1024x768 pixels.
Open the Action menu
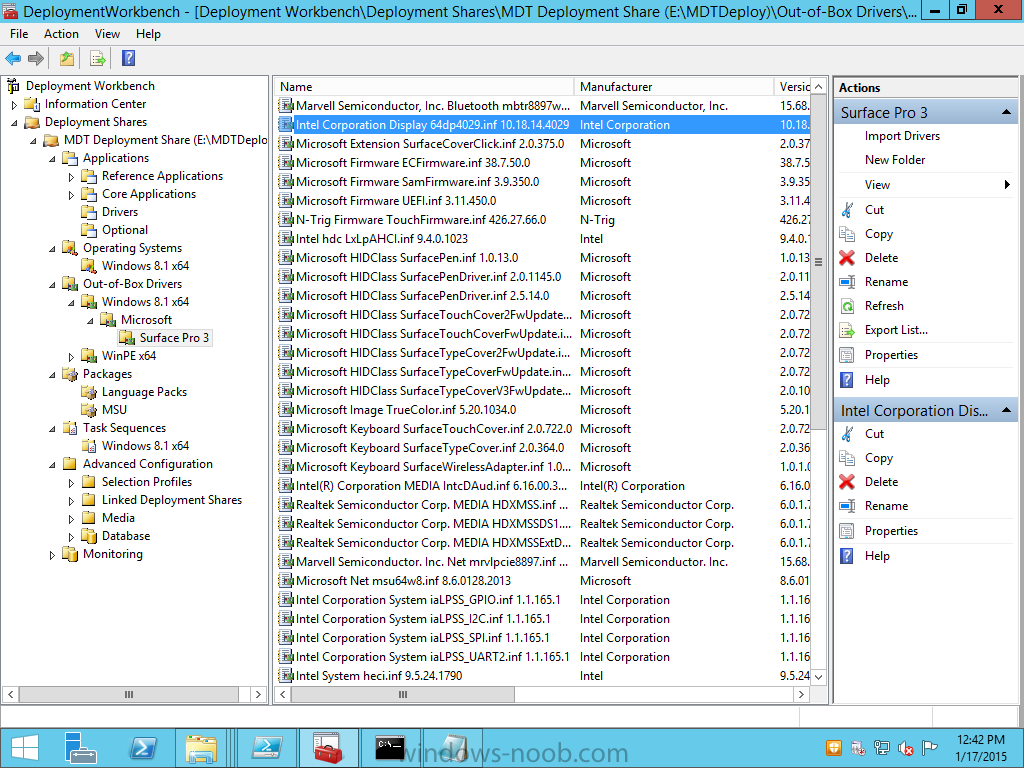click(61, 34)
